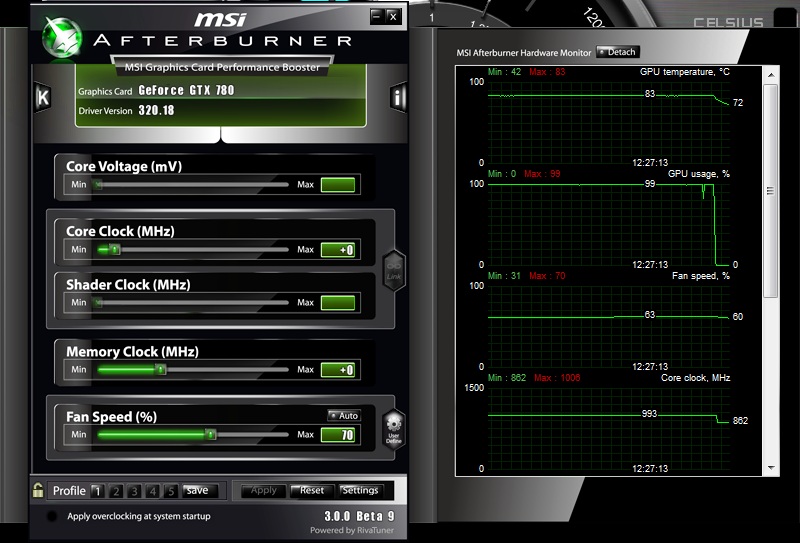Screen dimensions: 800x543
Task: Click the Driver Version 320.18 text
Action: pyautogui.click(x=126, y=110)
